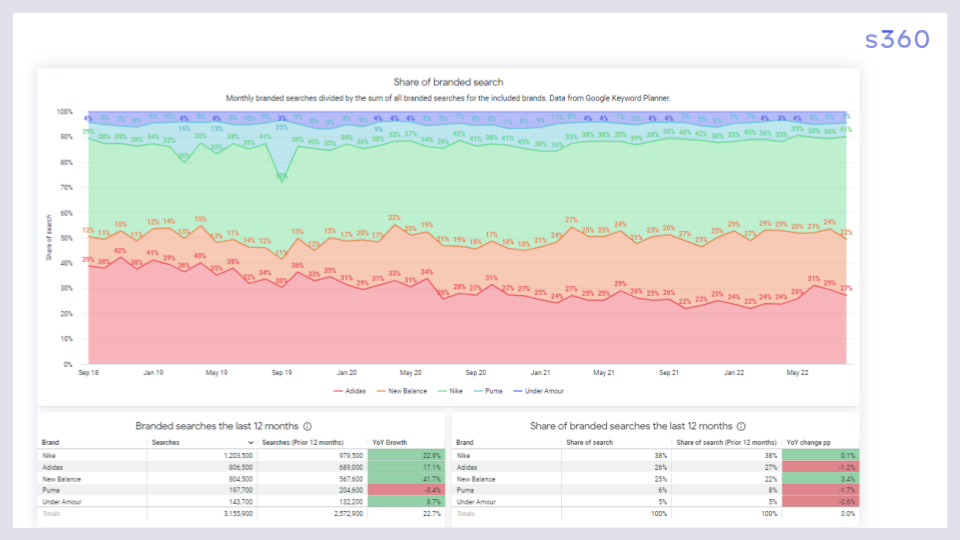Click New Balance YoY change pp cell 3.4%
This screenshot has height=540, width=960.
(x=820, y=479)
